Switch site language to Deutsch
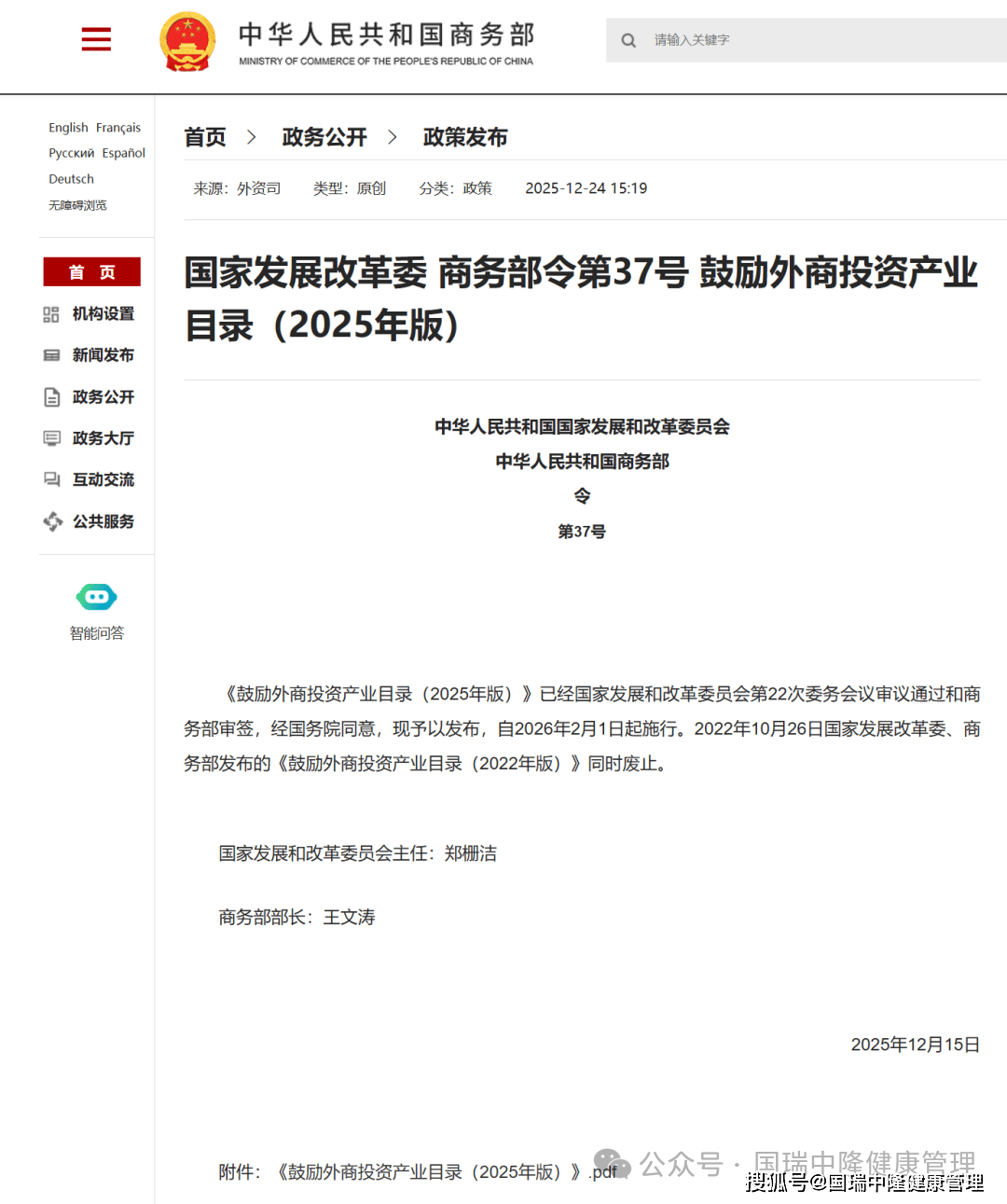The width and height of the screenshot is (1007, 1204). tap(70, 178)
